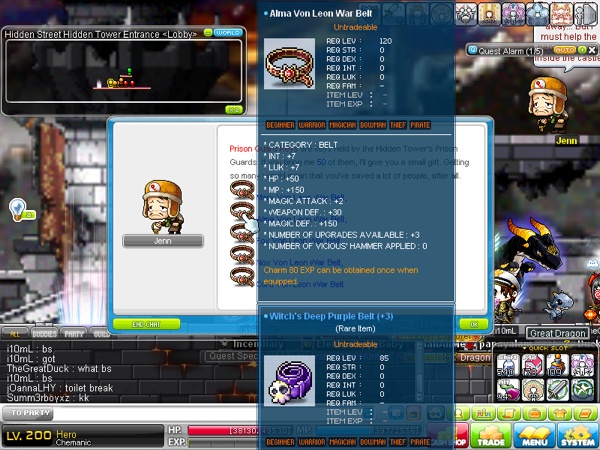Collapse the QUICK SLOT panel arrow
The image size is (600, 450).
pos(525,348)
